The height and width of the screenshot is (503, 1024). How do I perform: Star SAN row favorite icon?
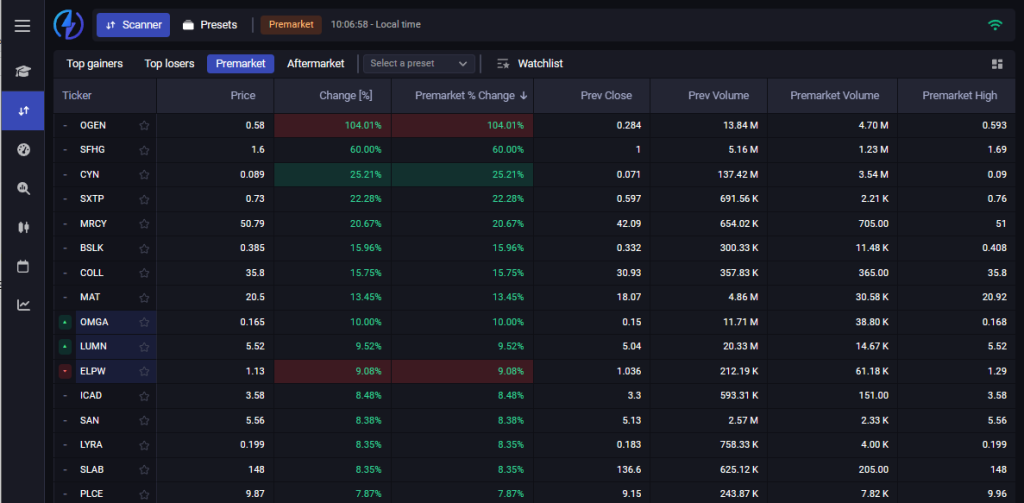click(x=144, y=421)
